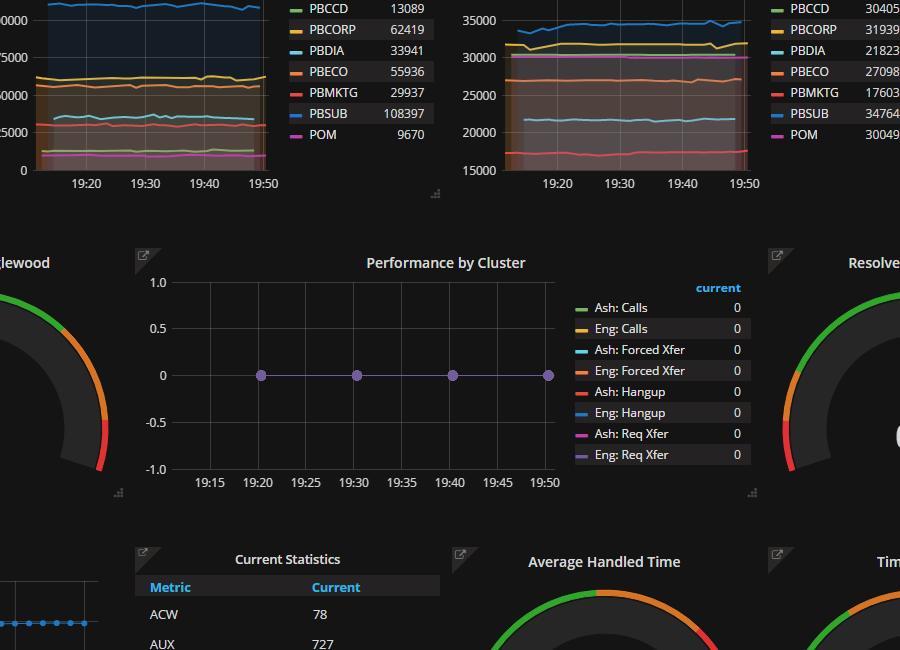900x650 pixels.
Task: Click the resize grip below the top-left time series chart
Action: [x=435, y=193]
